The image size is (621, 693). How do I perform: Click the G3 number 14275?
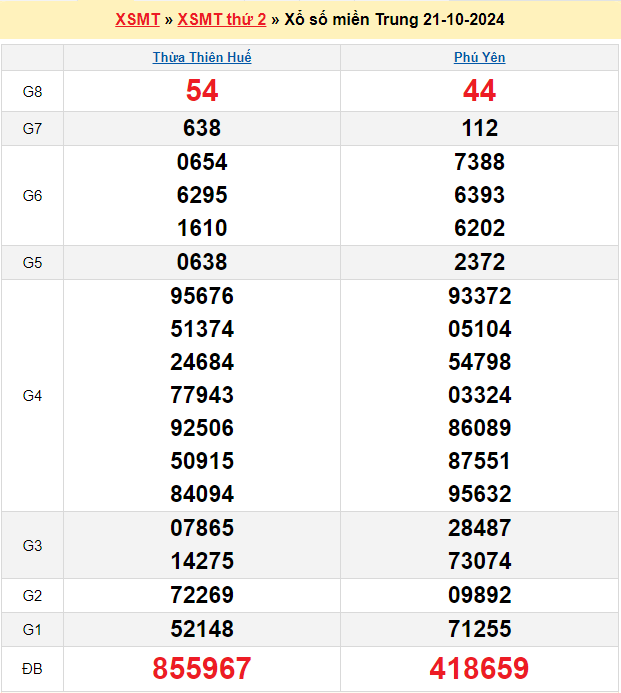point(202,561)
